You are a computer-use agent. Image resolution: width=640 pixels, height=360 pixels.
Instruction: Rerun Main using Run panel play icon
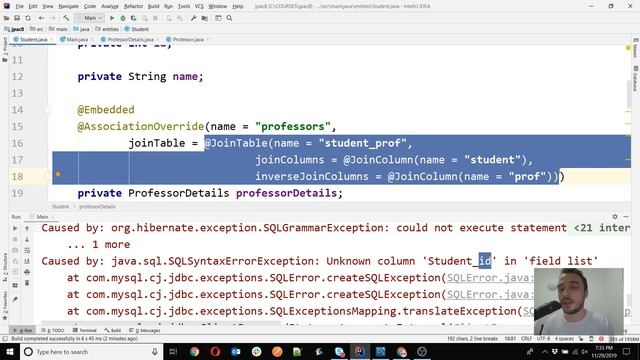coord(15,229)
